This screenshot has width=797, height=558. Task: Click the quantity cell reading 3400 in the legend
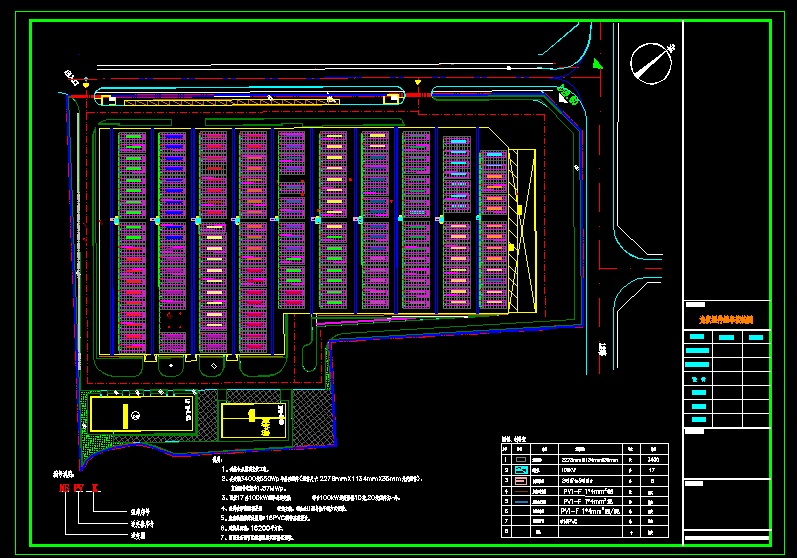click(x=654, y=459)
